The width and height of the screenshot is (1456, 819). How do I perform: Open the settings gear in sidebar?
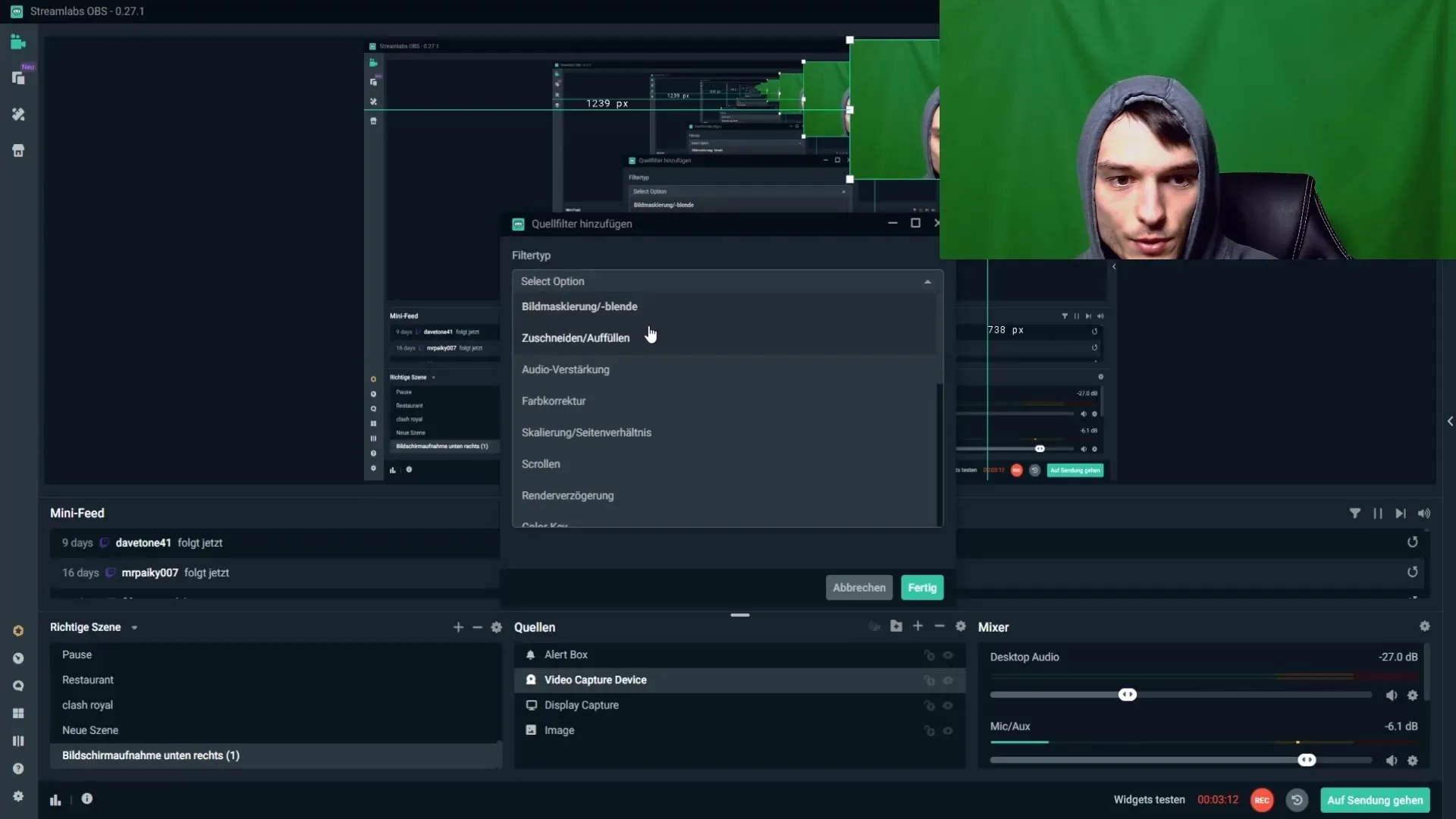pyautogui.click(x=18, y=796)
